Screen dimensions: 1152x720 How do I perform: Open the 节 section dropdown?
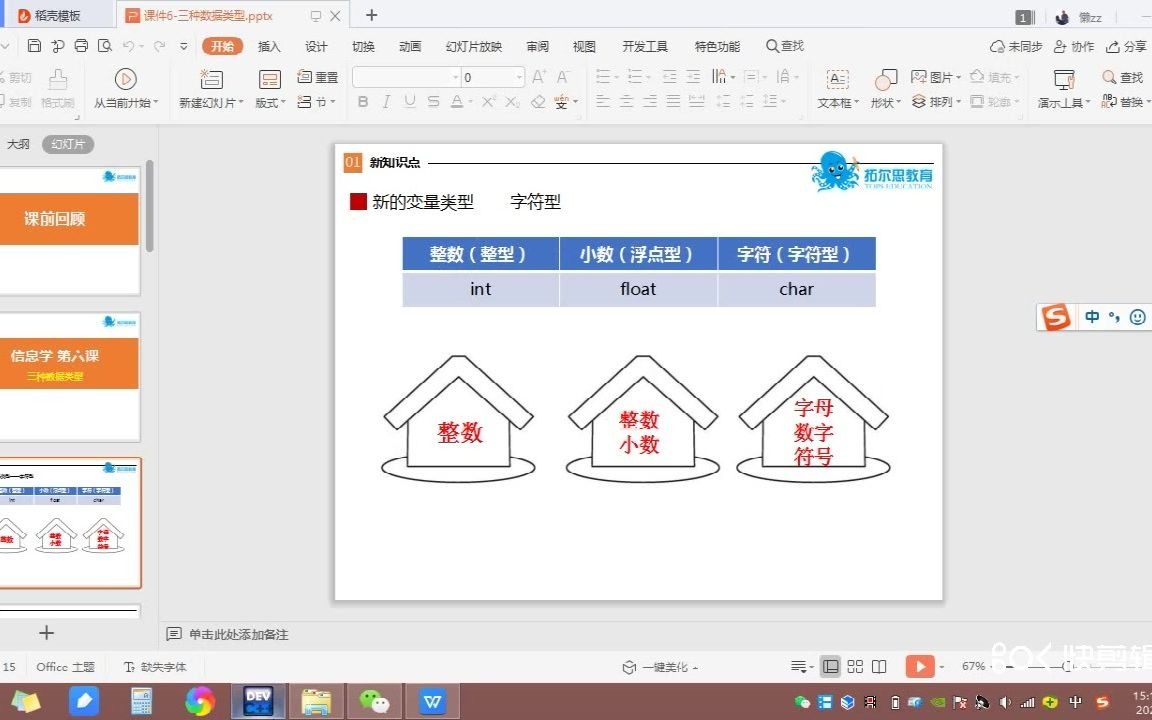click(x=316, y=101)
